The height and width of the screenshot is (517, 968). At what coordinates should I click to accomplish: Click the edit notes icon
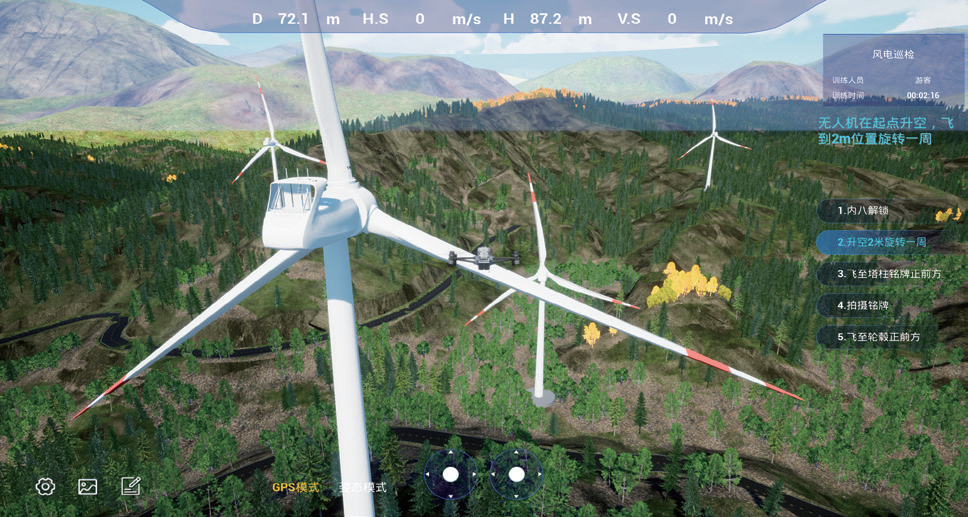pyautogui.click(x=130, y=486)
